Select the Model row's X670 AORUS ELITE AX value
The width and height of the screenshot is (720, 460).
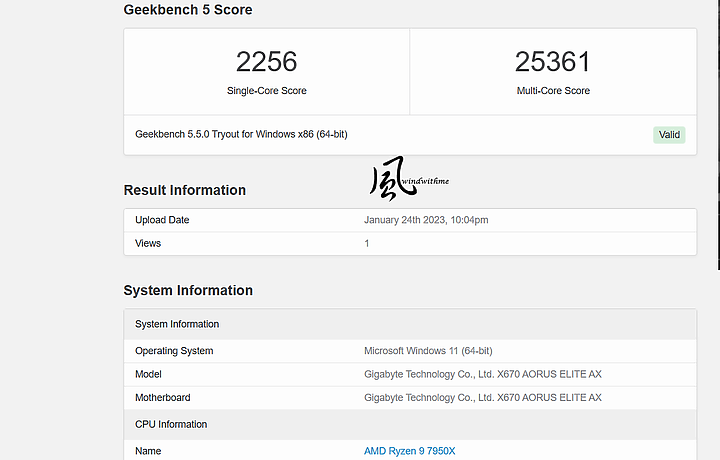(483, 374)
